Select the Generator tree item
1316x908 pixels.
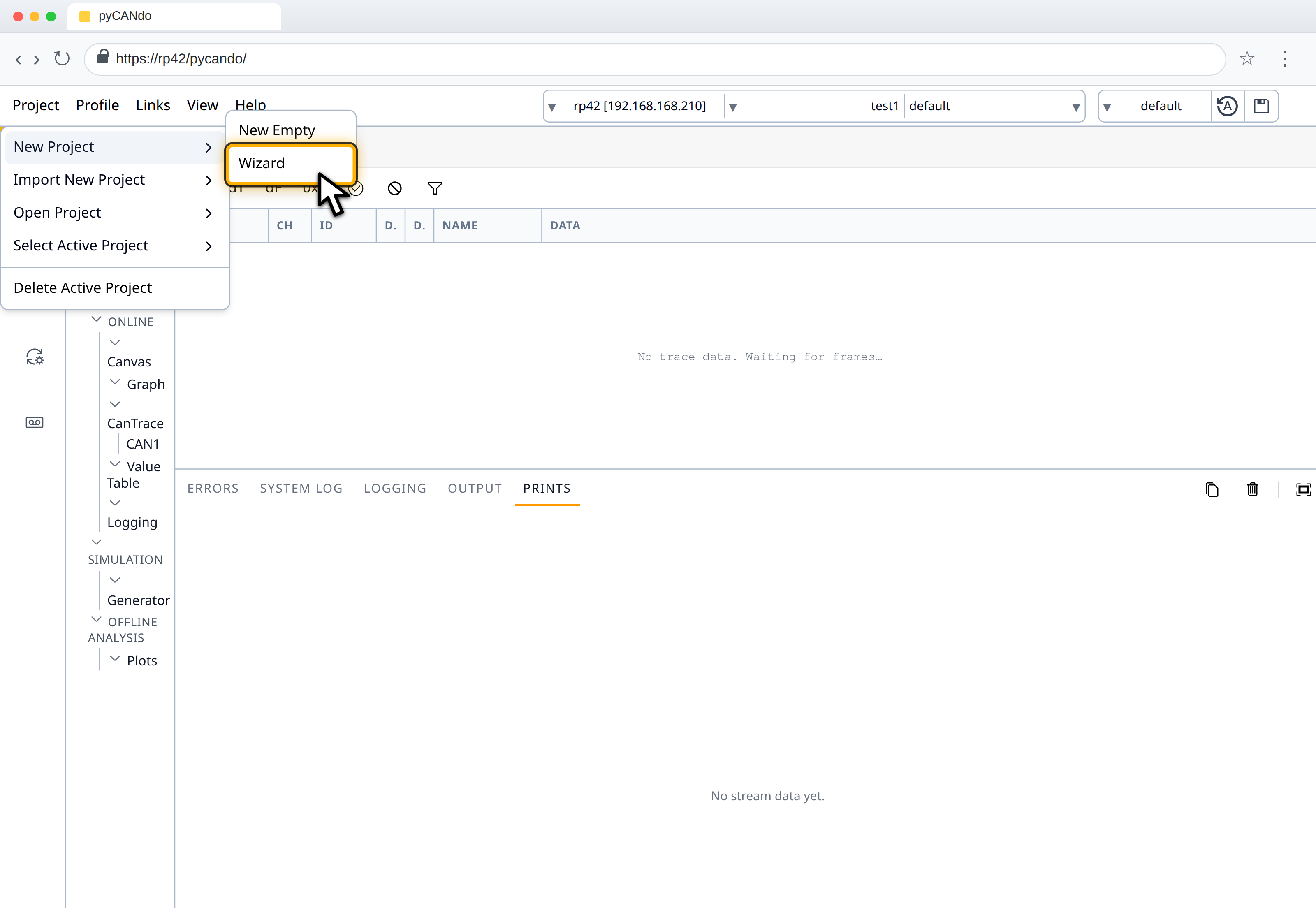pyautogui.click(x=138, y=600)
